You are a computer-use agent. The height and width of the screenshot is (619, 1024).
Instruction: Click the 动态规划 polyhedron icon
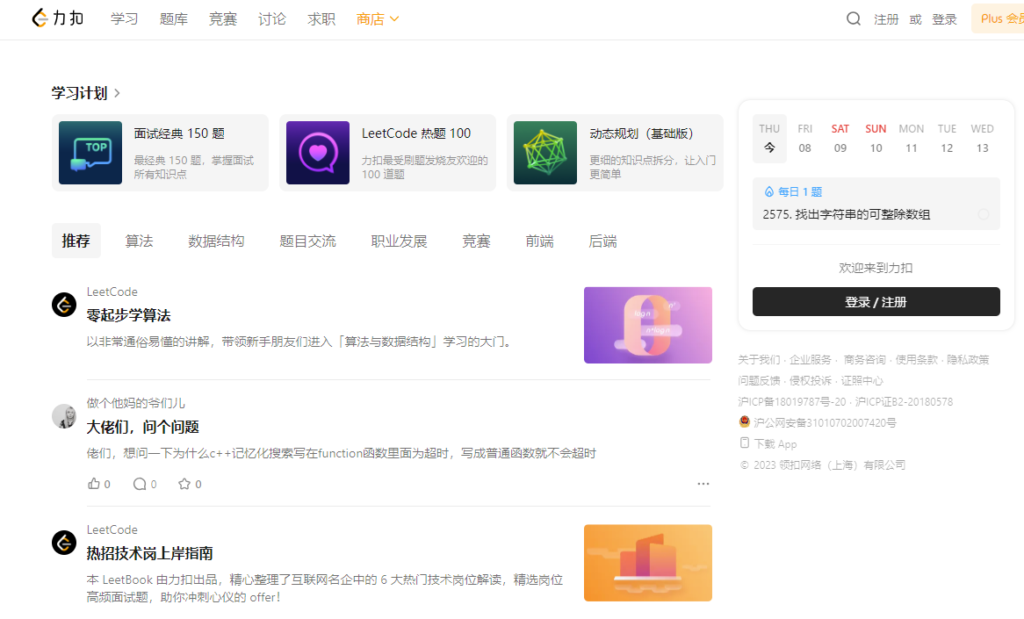tap(545, 153)
